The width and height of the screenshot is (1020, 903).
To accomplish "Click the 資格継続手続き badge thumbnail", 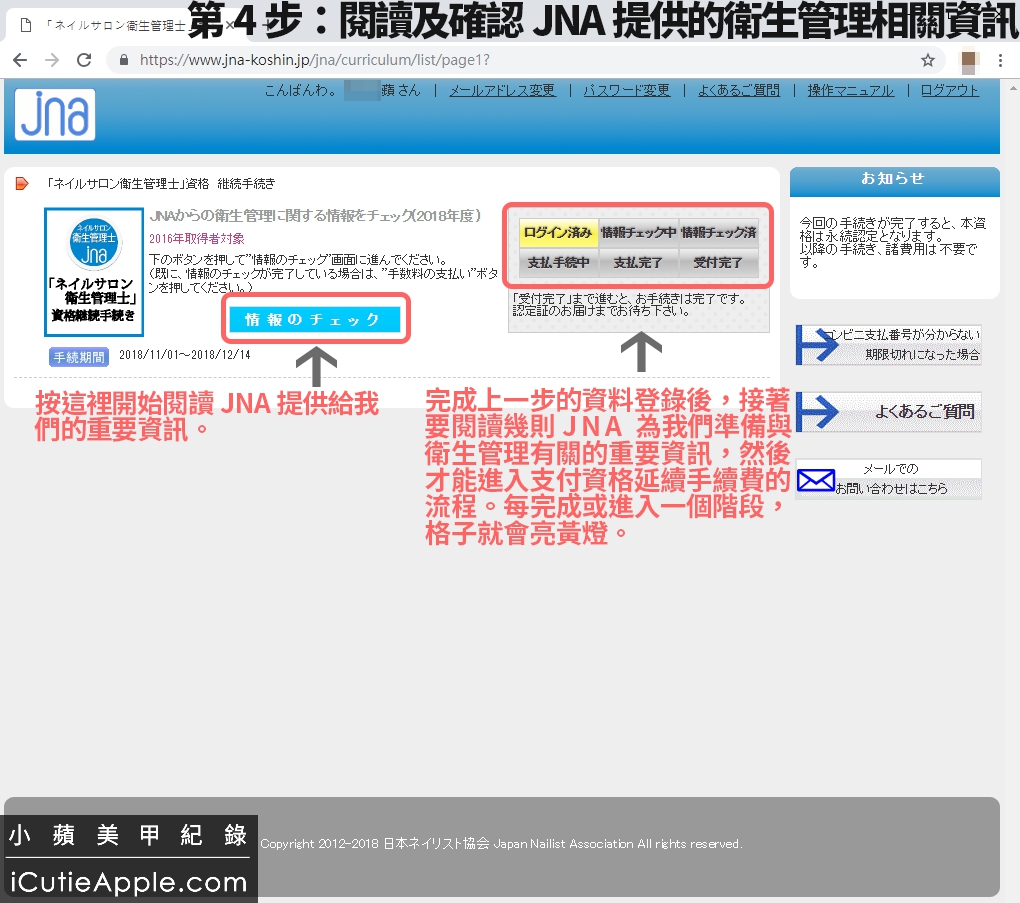I will 94,272.
